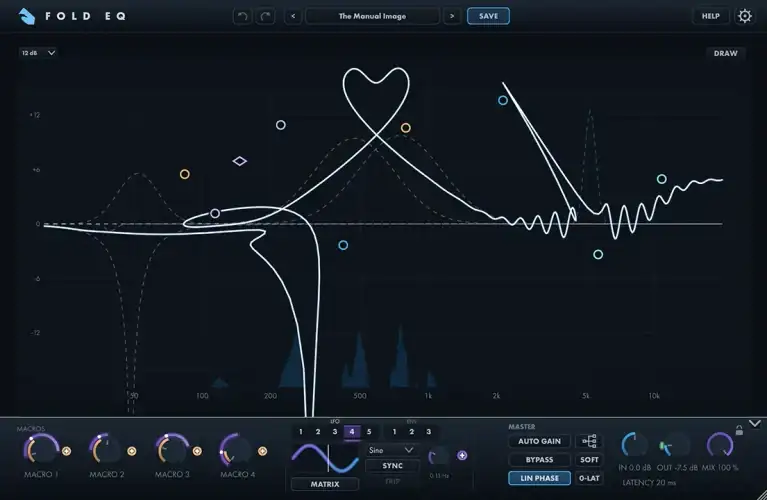Click the LATENCY 20 ms readout
Image resolution: width=767 pixels, height=500 pixels.
(x=649, y=483)
